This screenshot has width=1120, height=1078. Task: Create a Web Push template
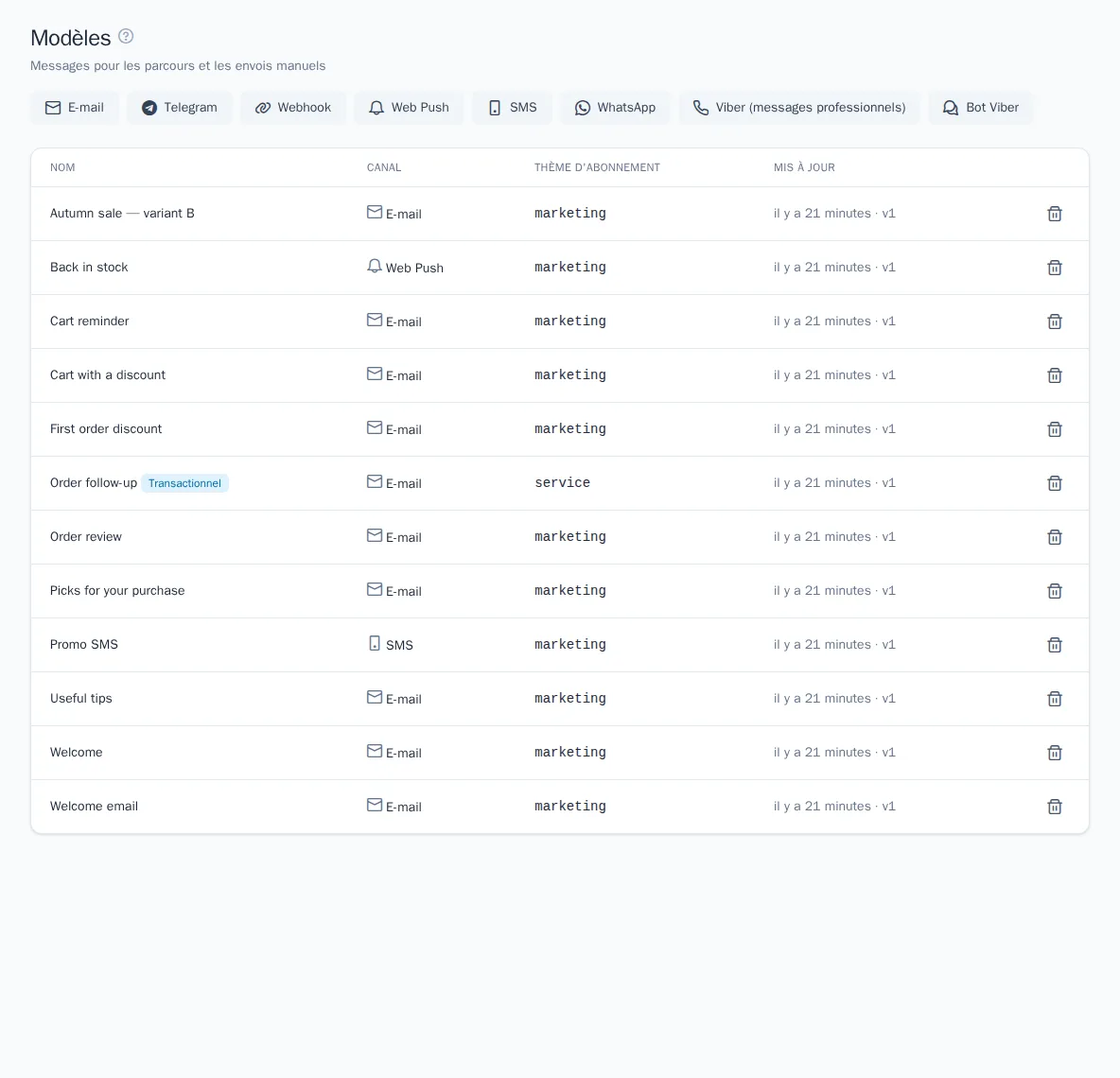pos(409,108)
